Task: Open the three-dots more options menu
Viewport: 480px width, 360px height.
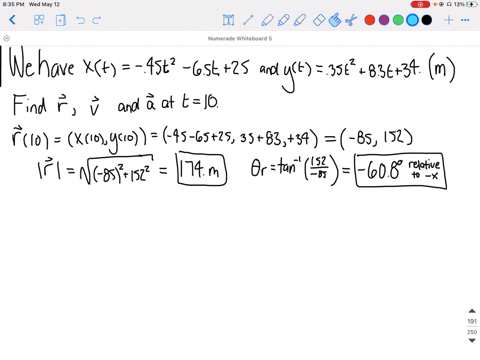Action: (465, 20)
